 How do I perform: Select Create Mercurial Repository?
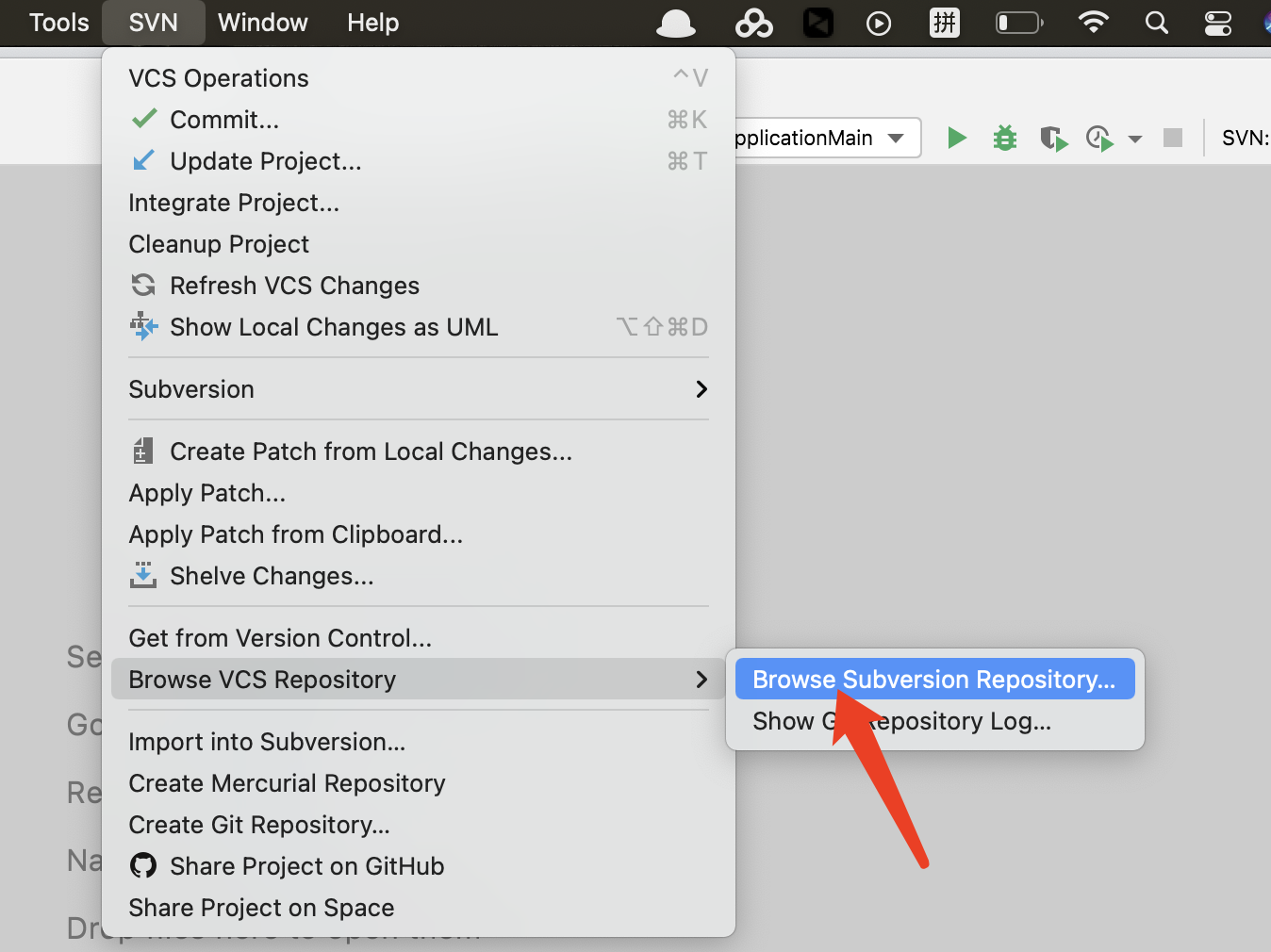[x=419, y=783]
